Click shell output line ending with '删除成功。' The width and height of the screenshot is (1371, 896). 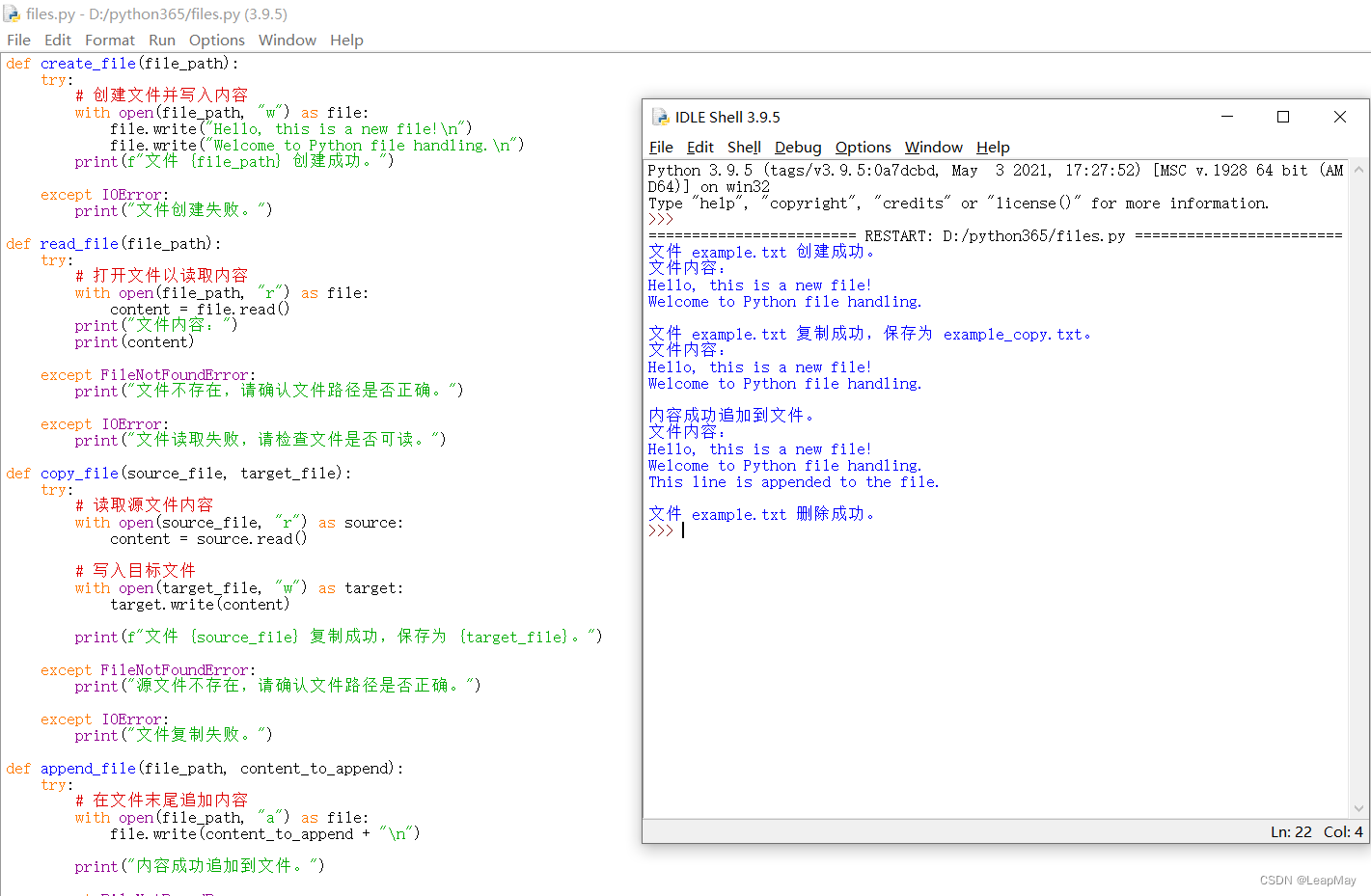tap(761, 514)
